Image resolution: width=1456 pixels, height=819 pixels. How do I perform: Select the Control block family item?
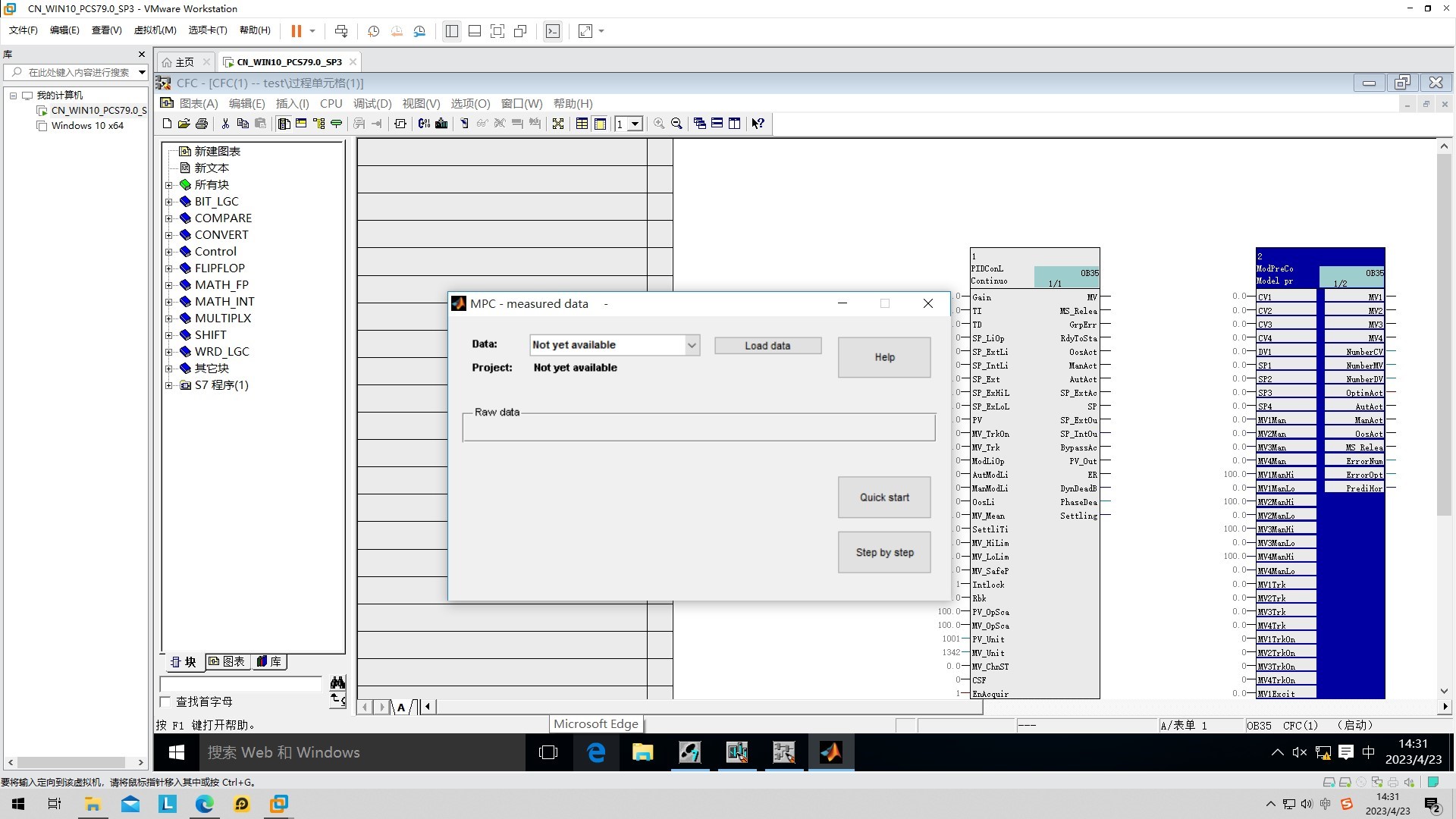tap(215, 252)
